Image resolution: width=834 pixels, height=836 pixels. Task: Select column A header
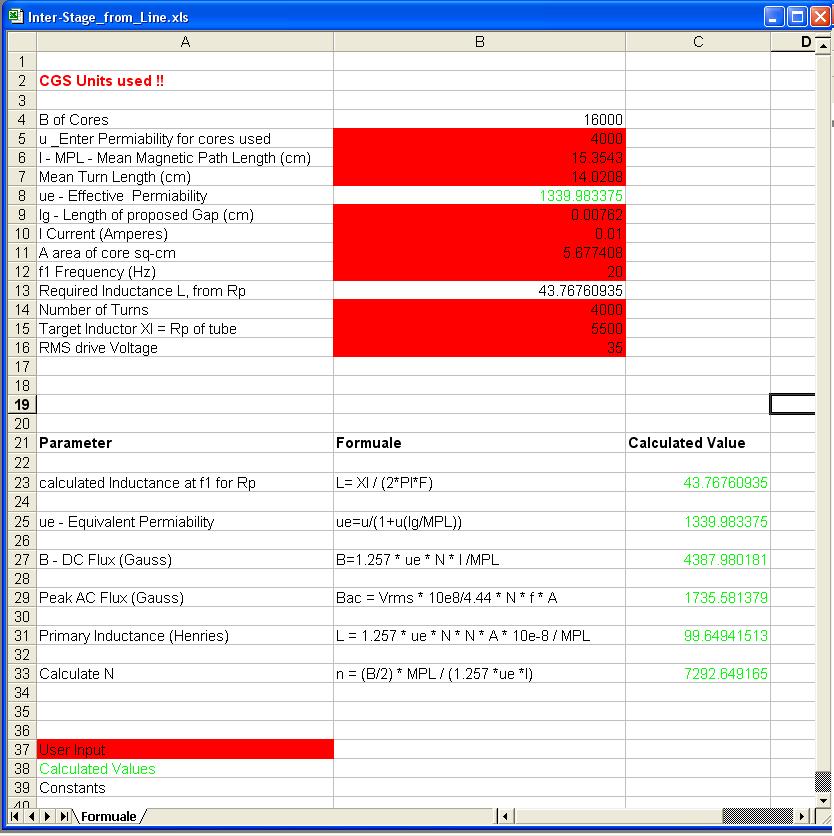click(185, 42)
